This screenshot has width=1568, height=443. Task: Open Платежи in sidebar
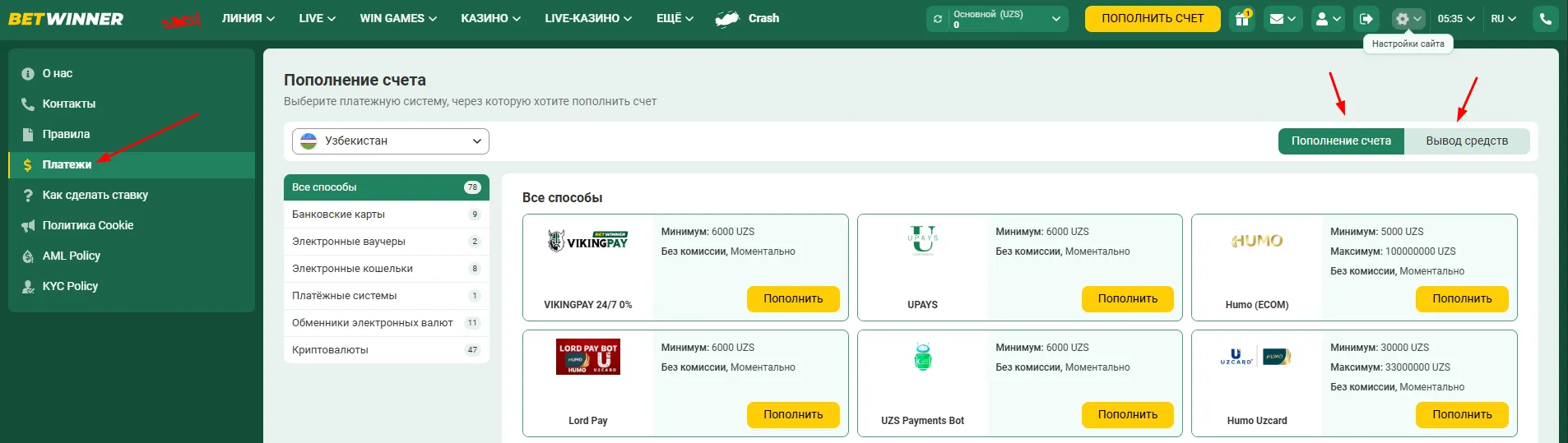132,165
